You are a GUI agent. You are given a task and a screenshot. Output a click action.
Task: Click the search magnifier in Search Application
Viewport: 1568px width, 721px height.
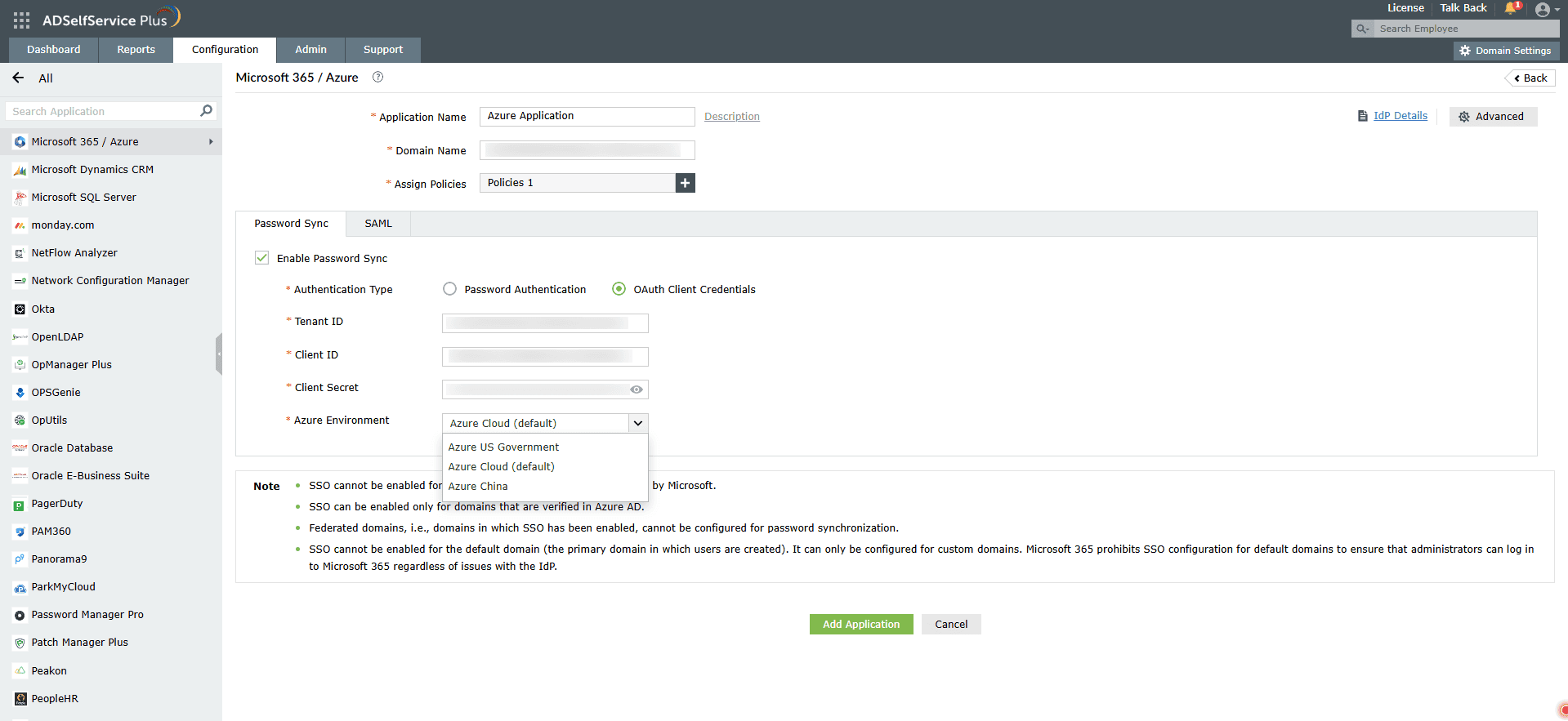(x=206, y=111)
